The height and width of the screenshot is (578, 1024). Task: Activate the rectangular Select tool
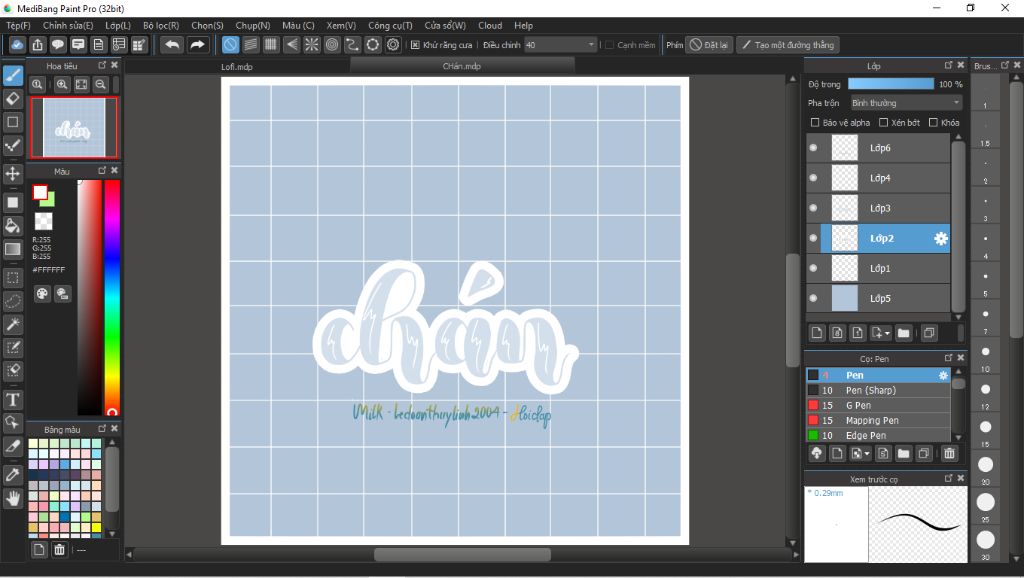pyautogui.click(x=12, y=278)
